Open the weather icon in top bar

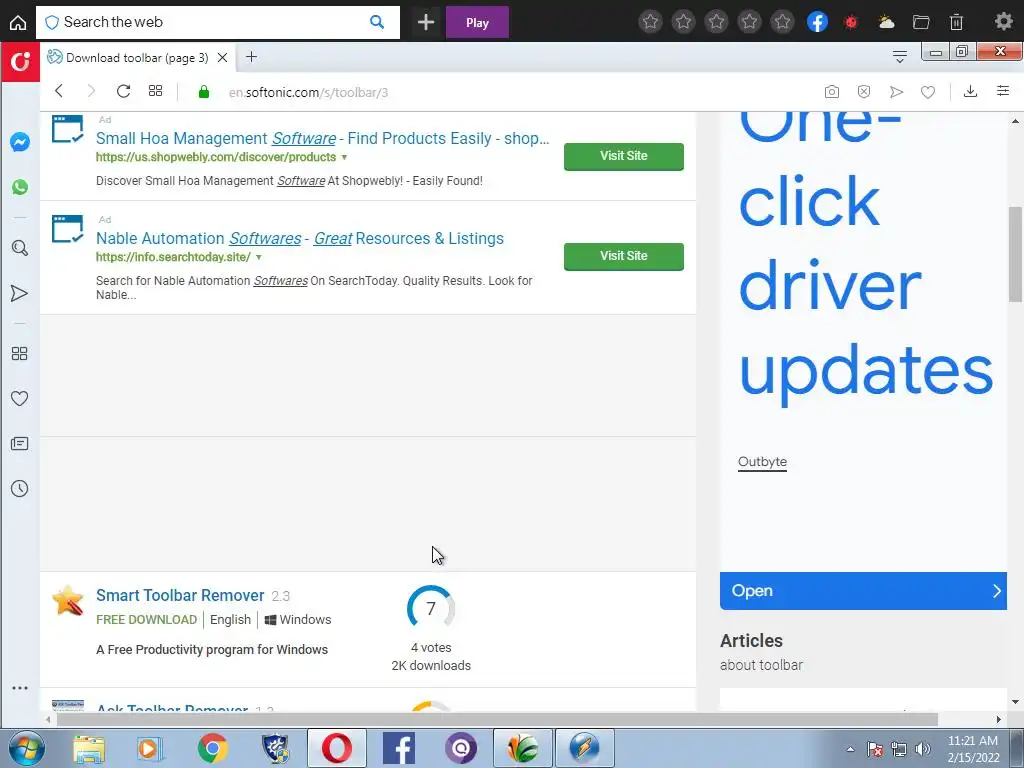coord(886,22)
